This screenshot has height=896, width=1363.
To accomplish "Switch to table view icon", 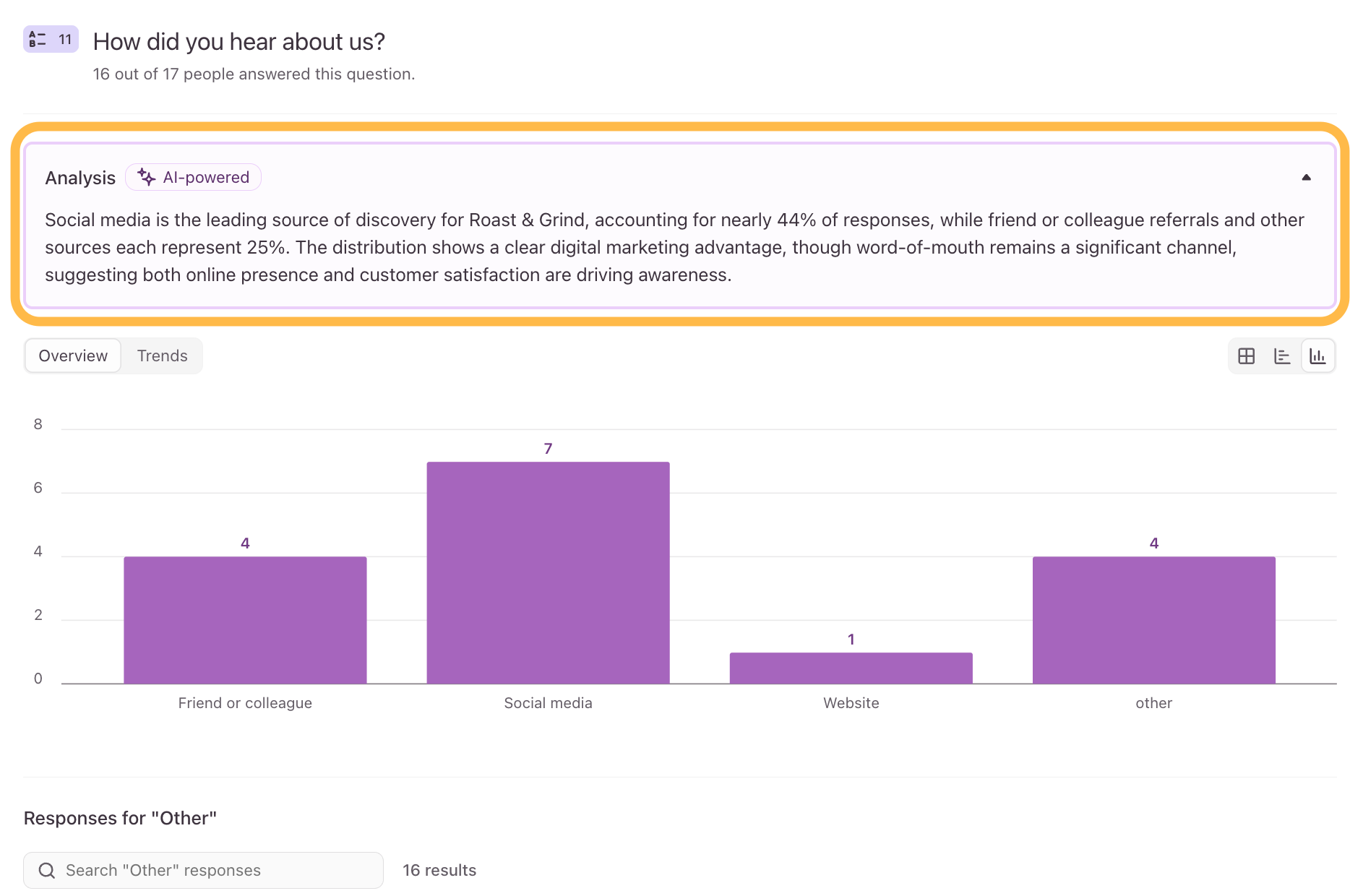I will pos(1246,356).
